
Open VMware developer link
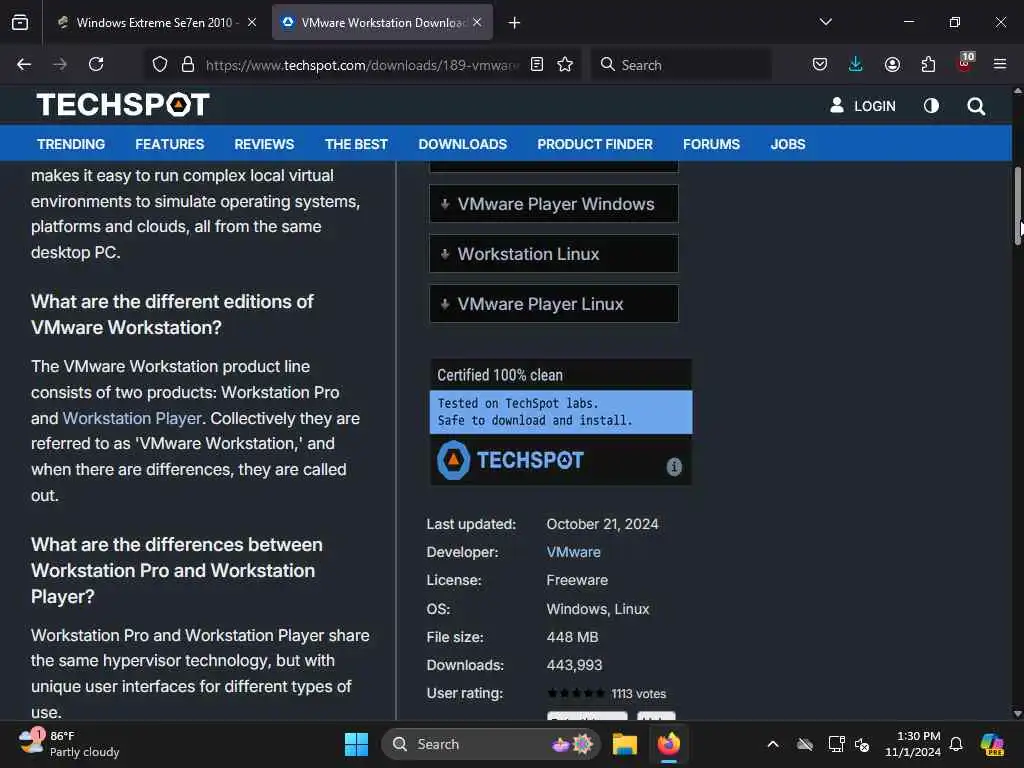click(x=573, y=552)
